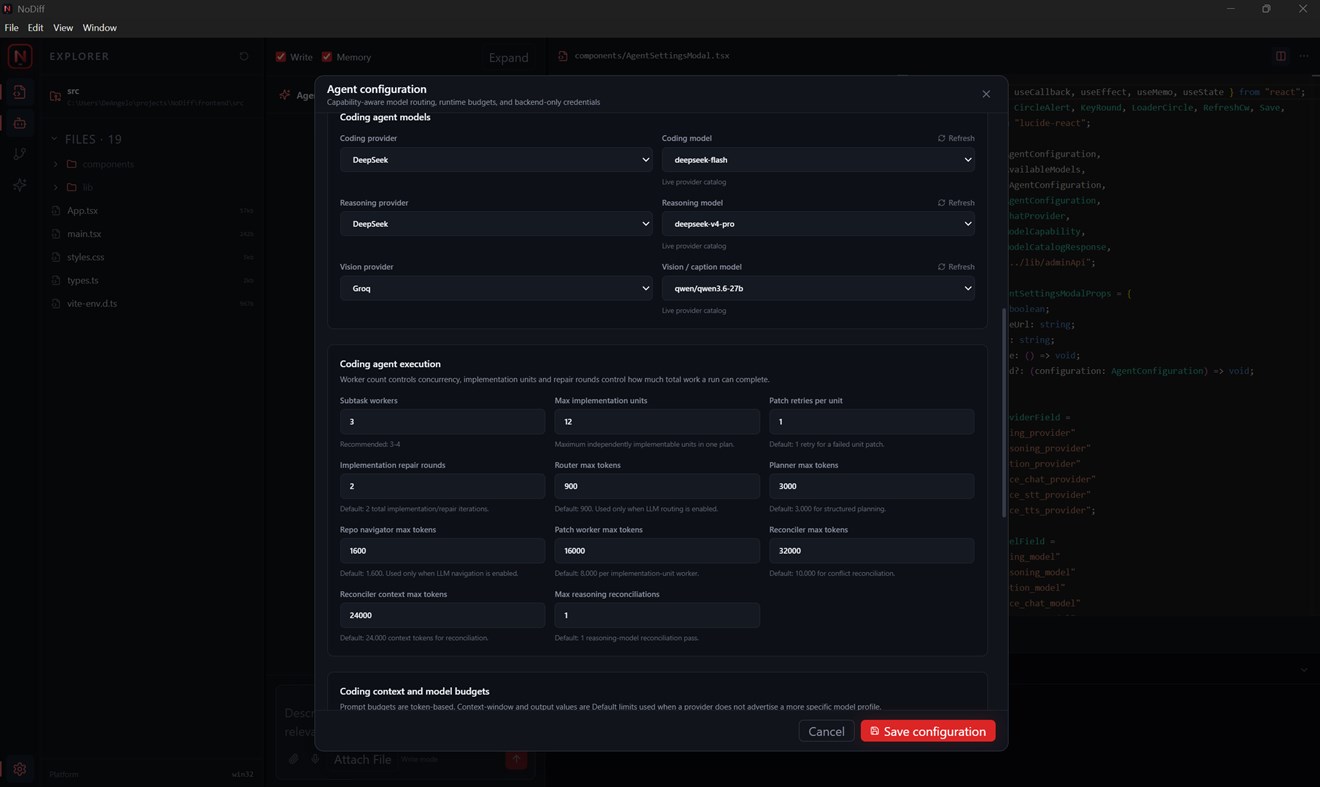The height and width of the screenshot is (787, 1320).
Task: Open the Window menu
Action: (x=100, y=28)
